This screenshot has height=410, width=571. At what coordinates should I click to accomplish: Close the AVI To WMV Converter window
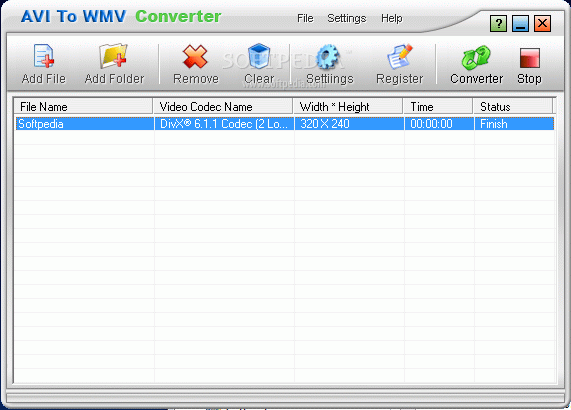point(542,24)
